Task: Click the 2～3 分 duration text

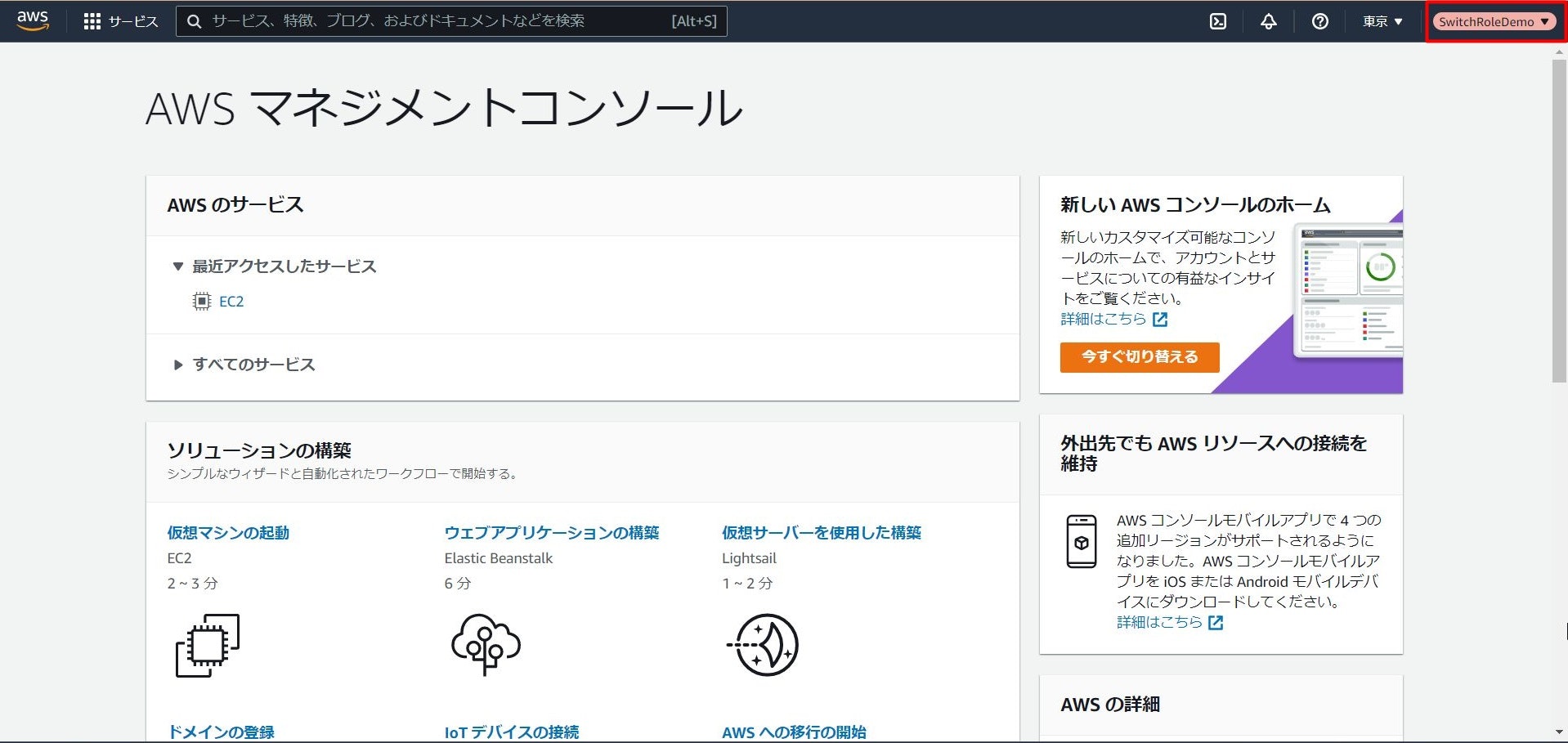Action: (192, 584)
